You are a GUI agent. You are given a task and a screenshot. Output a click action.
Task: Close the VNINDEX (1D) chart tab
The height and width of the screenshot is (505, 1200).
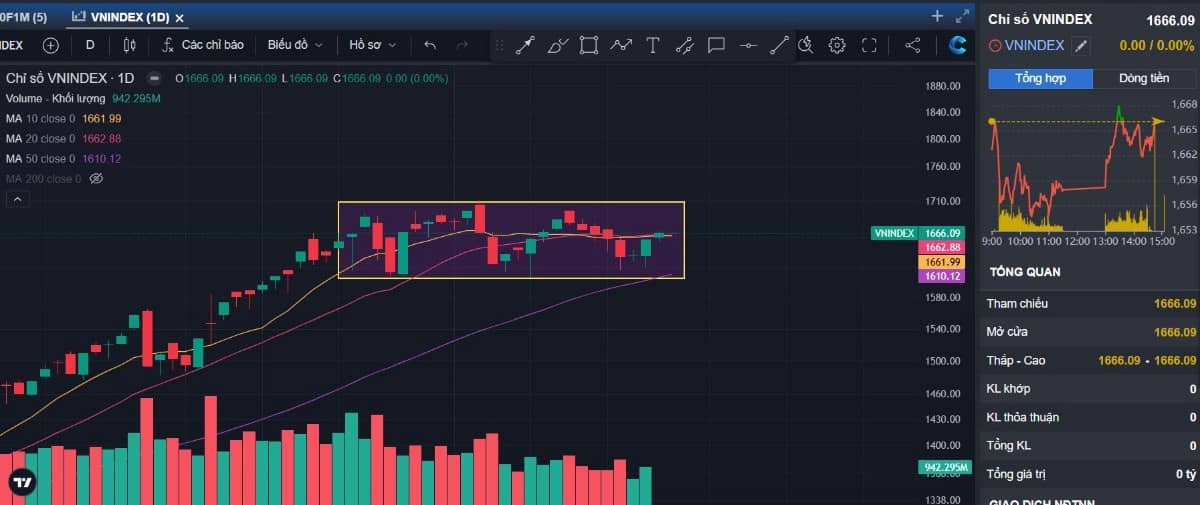(x=180, y=18)
